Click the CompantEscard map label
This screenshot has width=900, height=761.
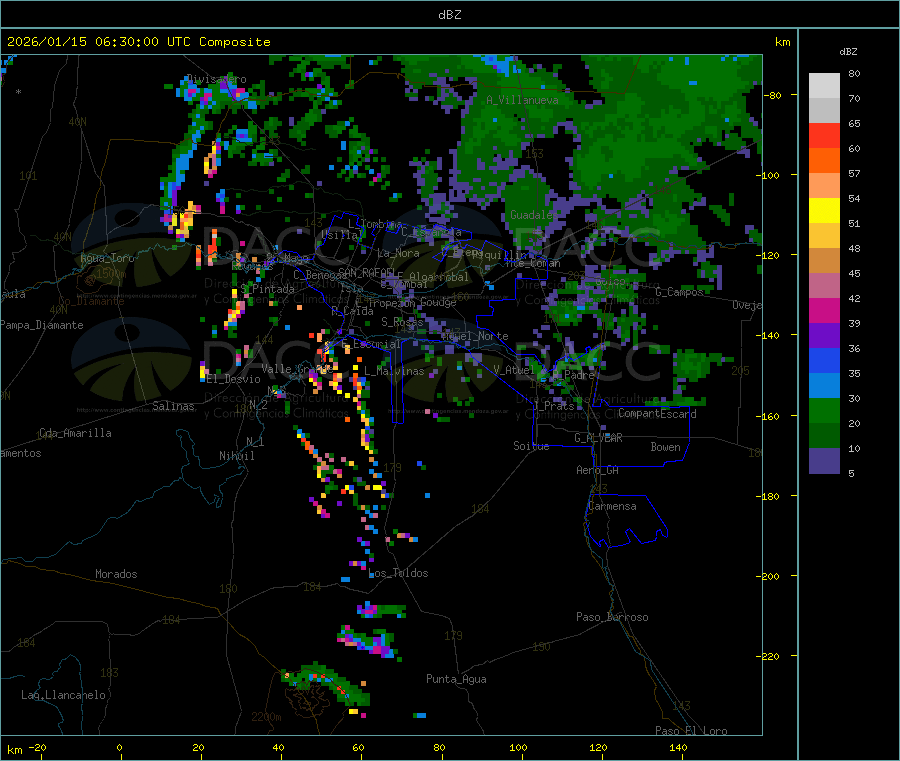pyautogui.click(x=657, y=414)
